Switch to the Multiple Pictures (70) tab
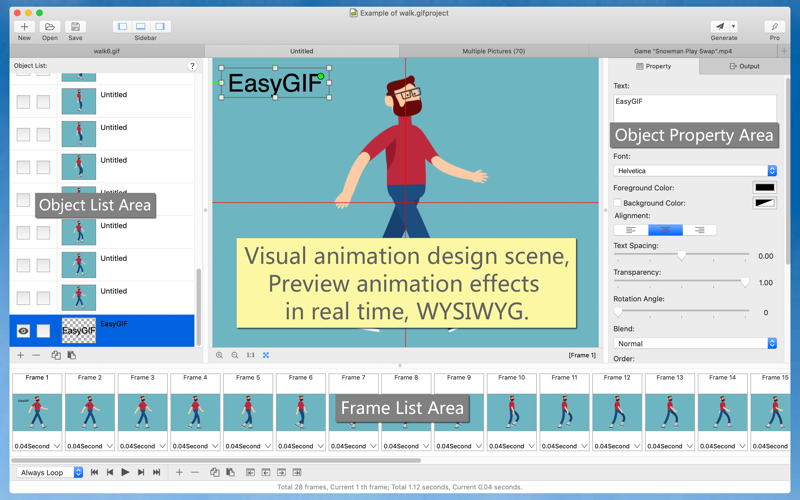This screenshot has height=500, width=800. pyautogui.click(x=493, y=51)
